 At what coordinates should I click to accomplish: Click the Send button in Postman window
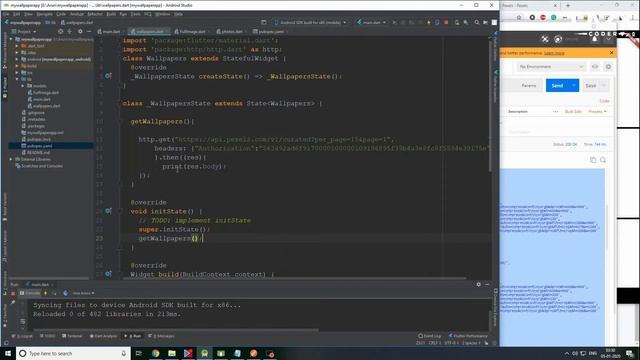pos(558,86)
